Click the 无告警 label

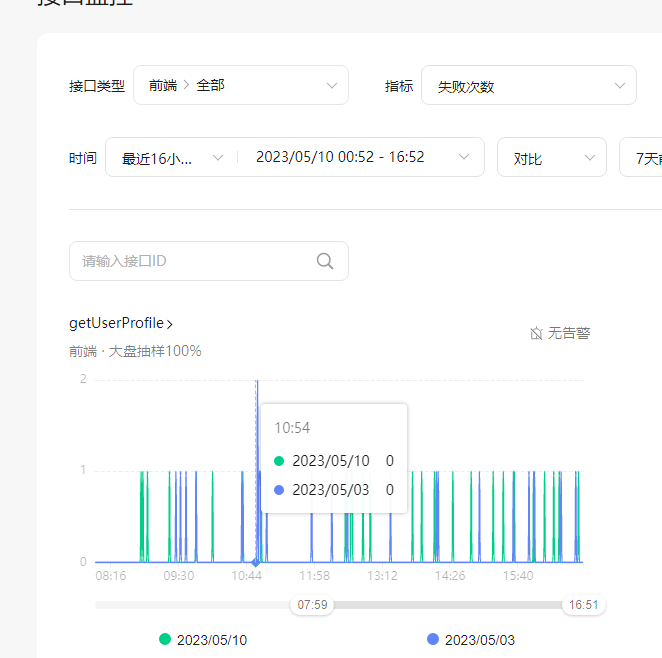(569, 333)
